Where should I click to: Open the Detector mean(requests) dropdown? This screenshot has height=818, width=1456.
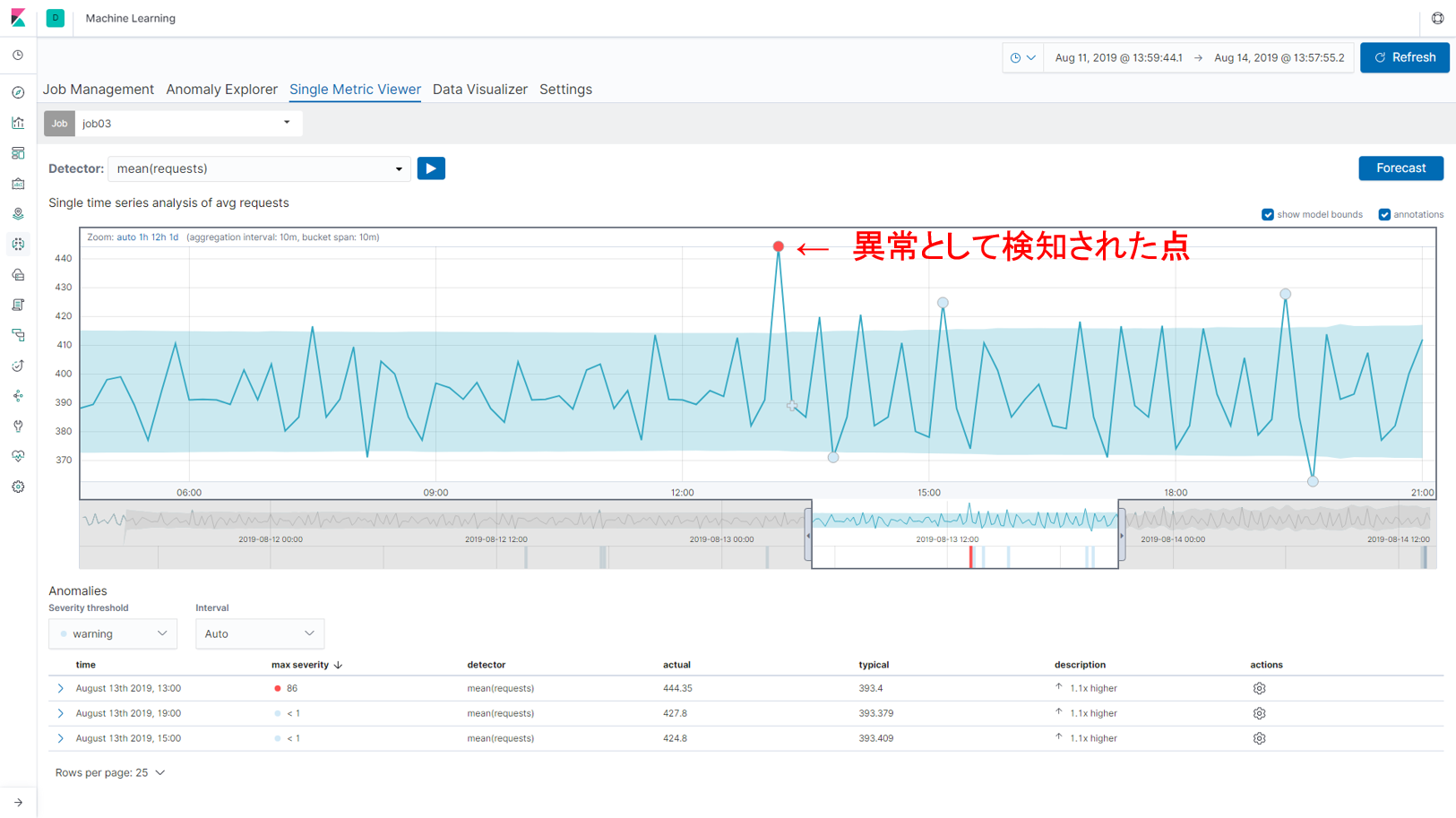(259, 168)
